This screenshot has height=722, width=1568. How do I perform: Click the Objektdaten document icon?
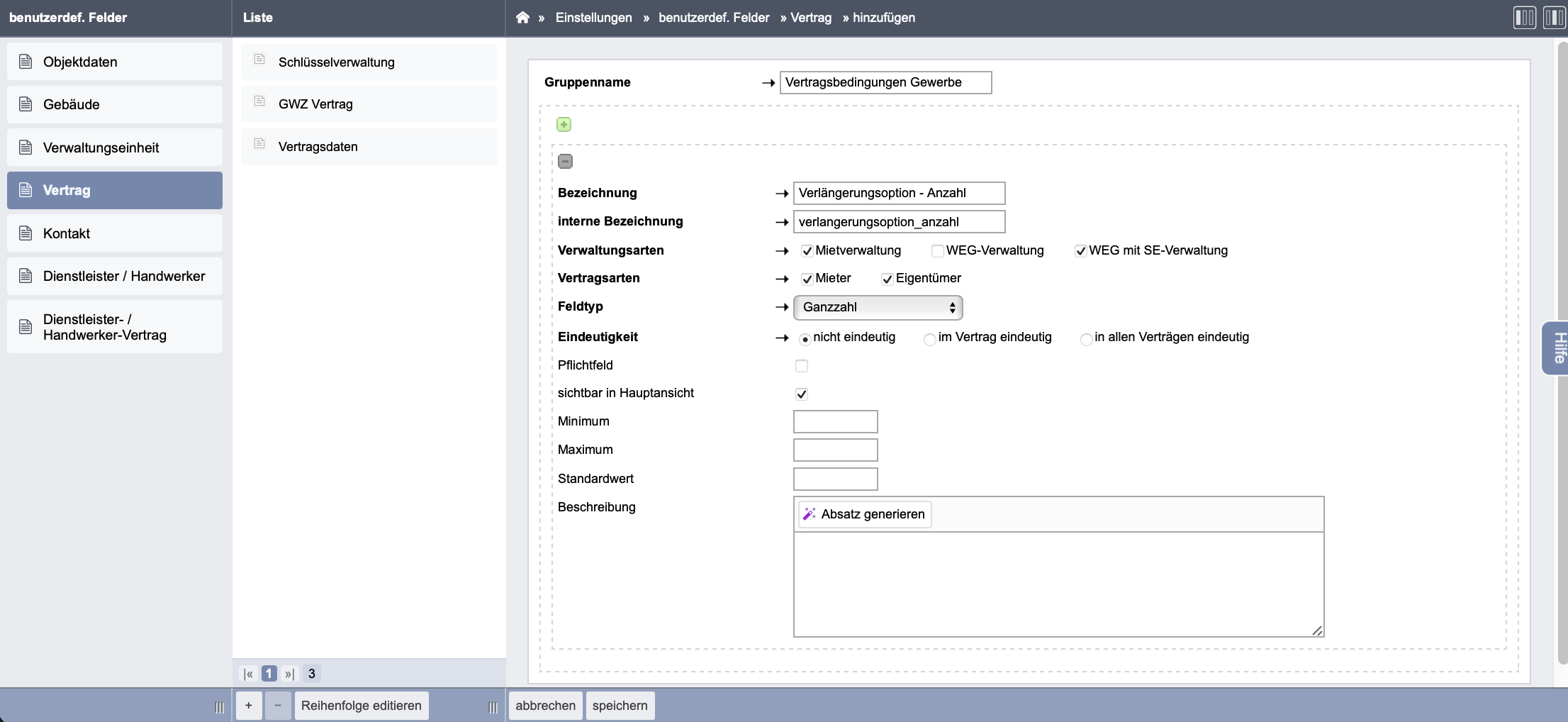tap(26, 62)
